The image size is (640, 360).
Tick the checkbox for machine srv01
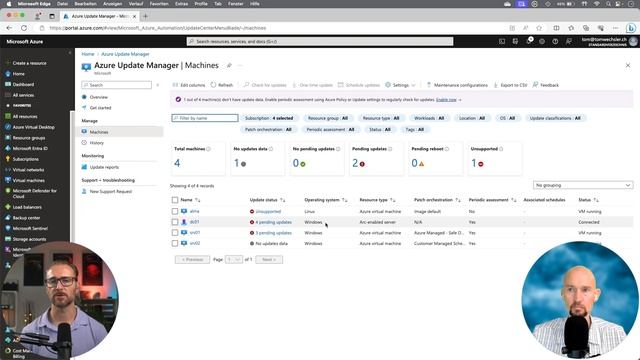pos(175,233)
